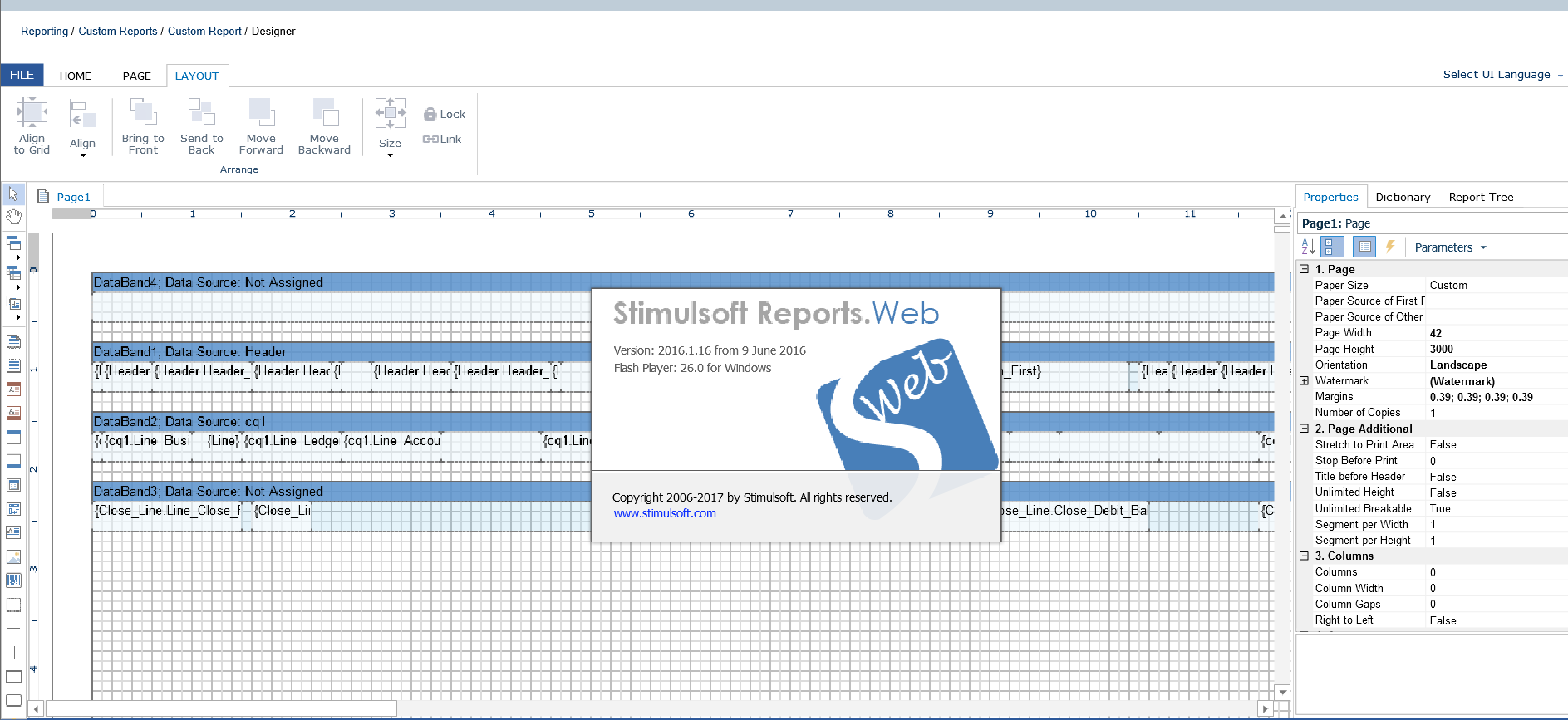Go to Custom Report breadcrumb link

click(204, 32)
